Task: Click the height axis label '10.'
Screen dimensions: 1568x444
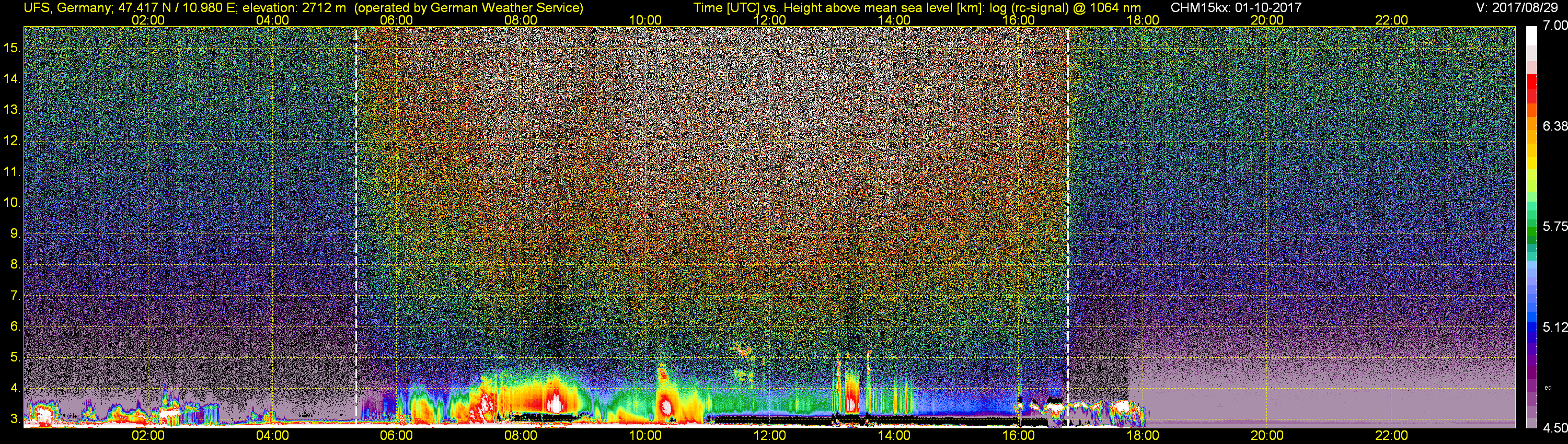Action: (12, 203)
